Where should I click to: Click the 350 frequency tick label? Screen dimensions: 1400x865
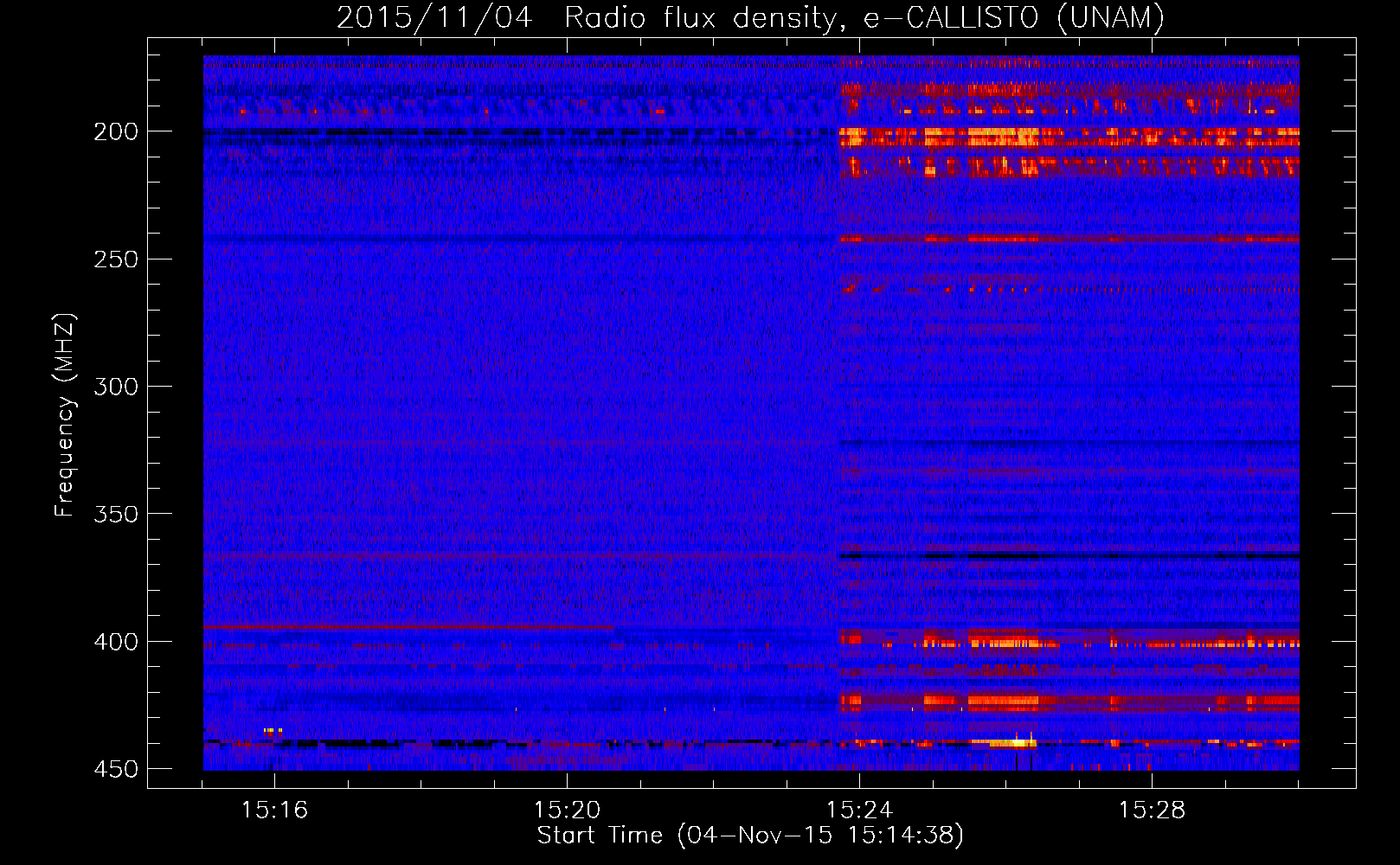click(116, 514)
